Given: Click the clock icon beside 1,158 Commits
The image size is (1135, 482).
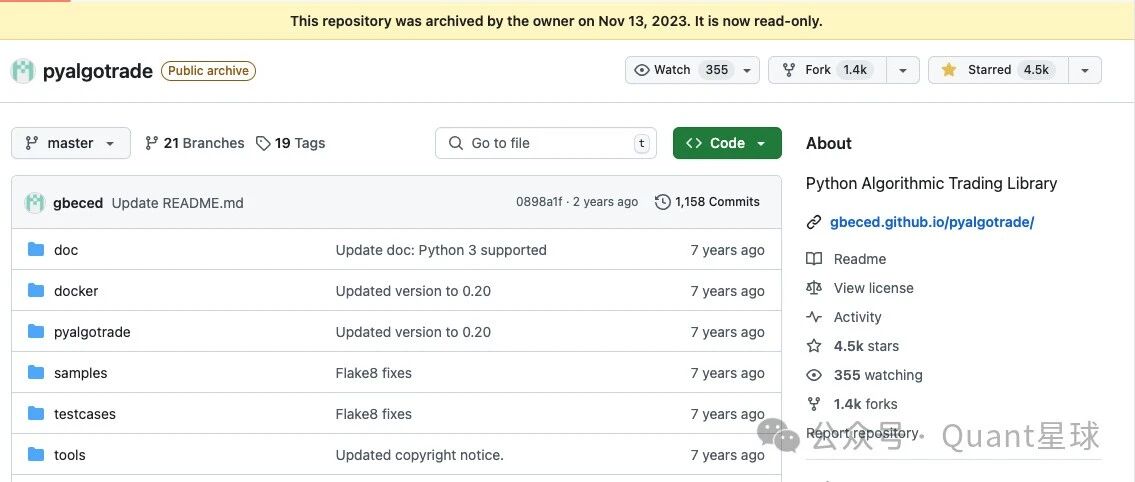Looking at the screenshot, I should click(662, 202).
